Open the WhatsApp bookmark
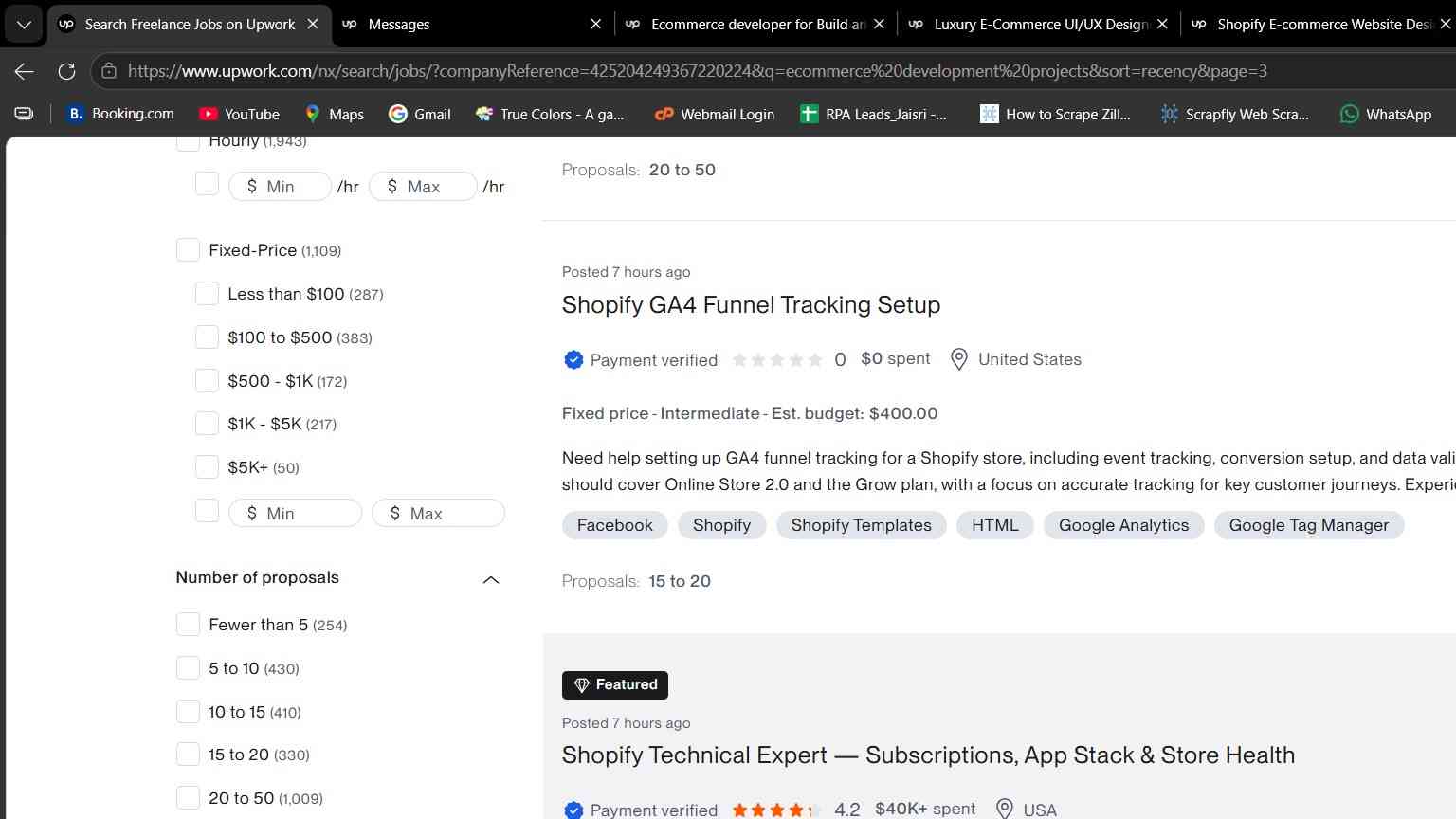 tap(1385, 114)
